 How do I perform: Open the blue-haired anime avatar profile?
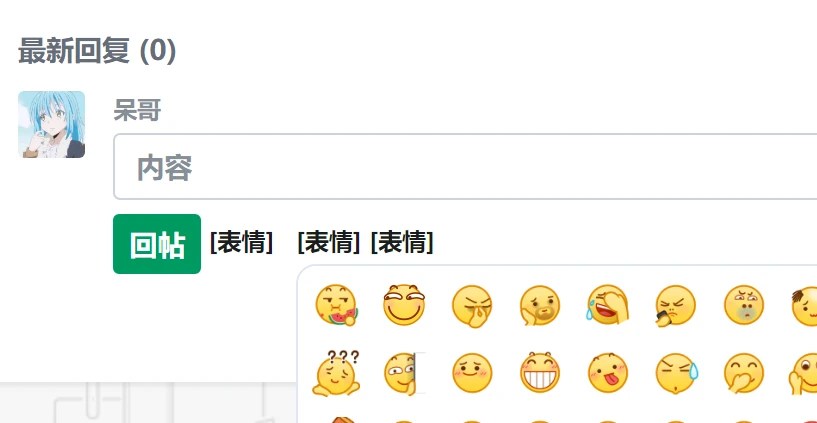pos(52,125)
